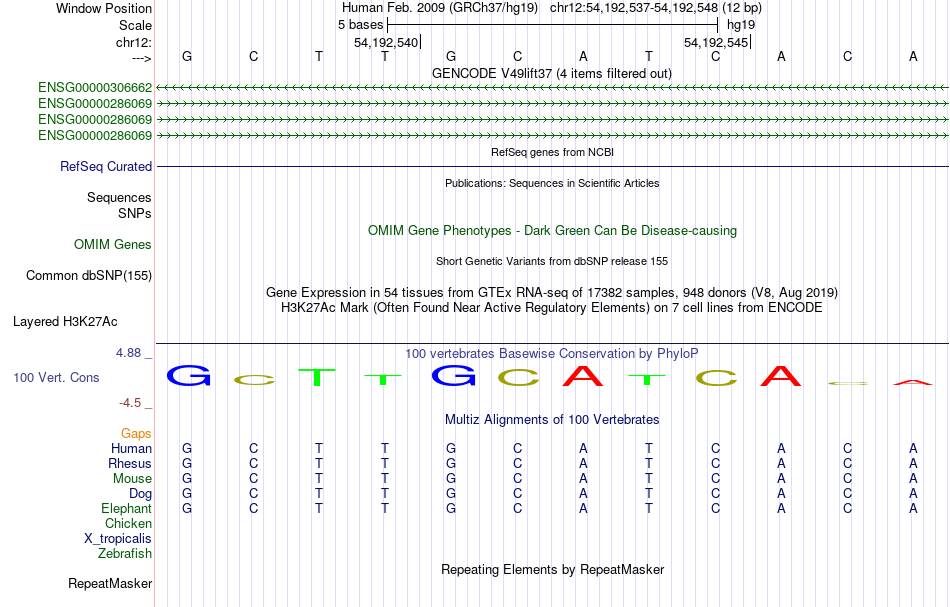Click the Window Position track label
950x607 pixels.
tap(104, 8)
